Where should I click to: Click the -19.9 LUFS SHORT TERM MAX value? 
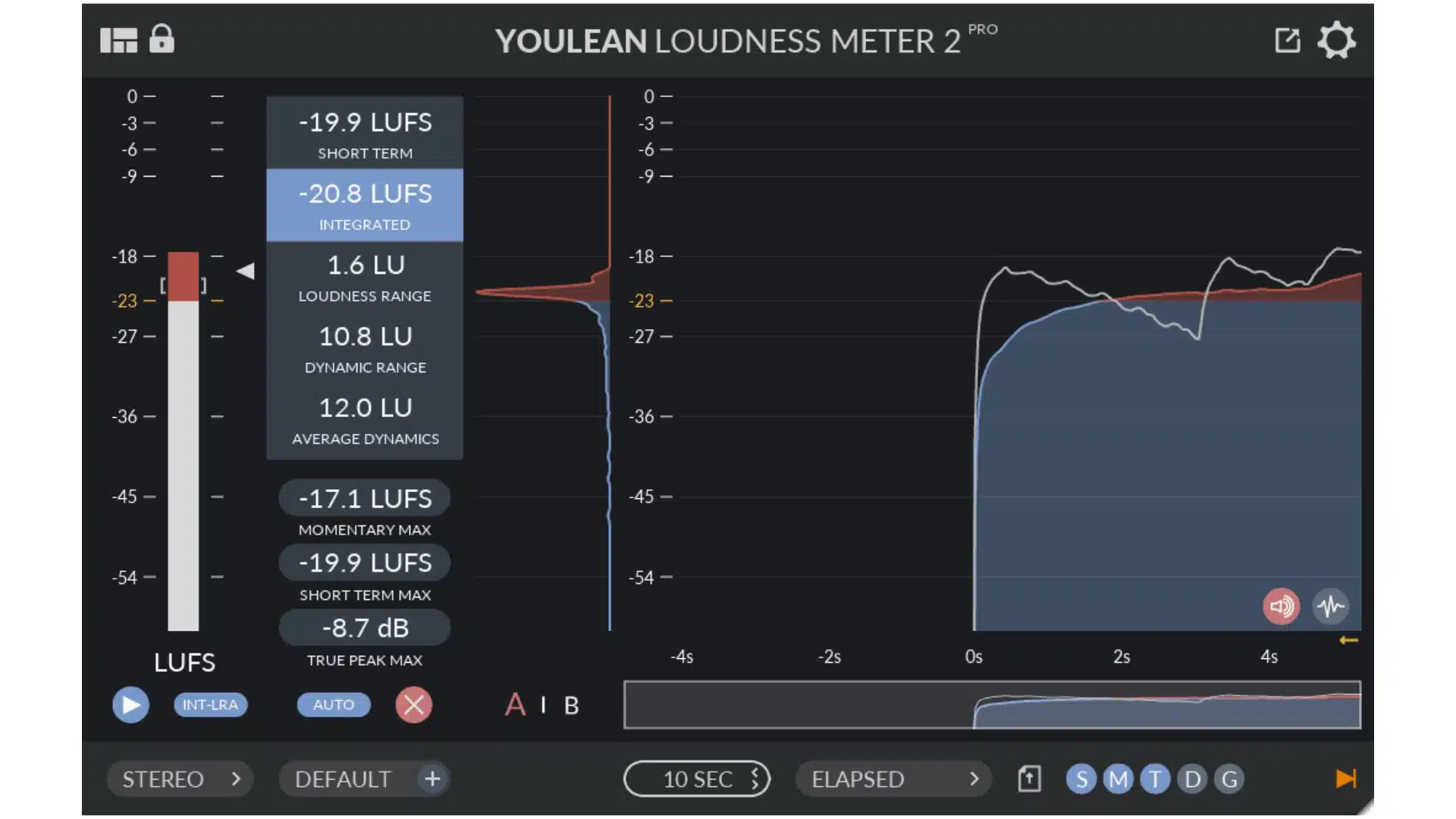(365, 563)
